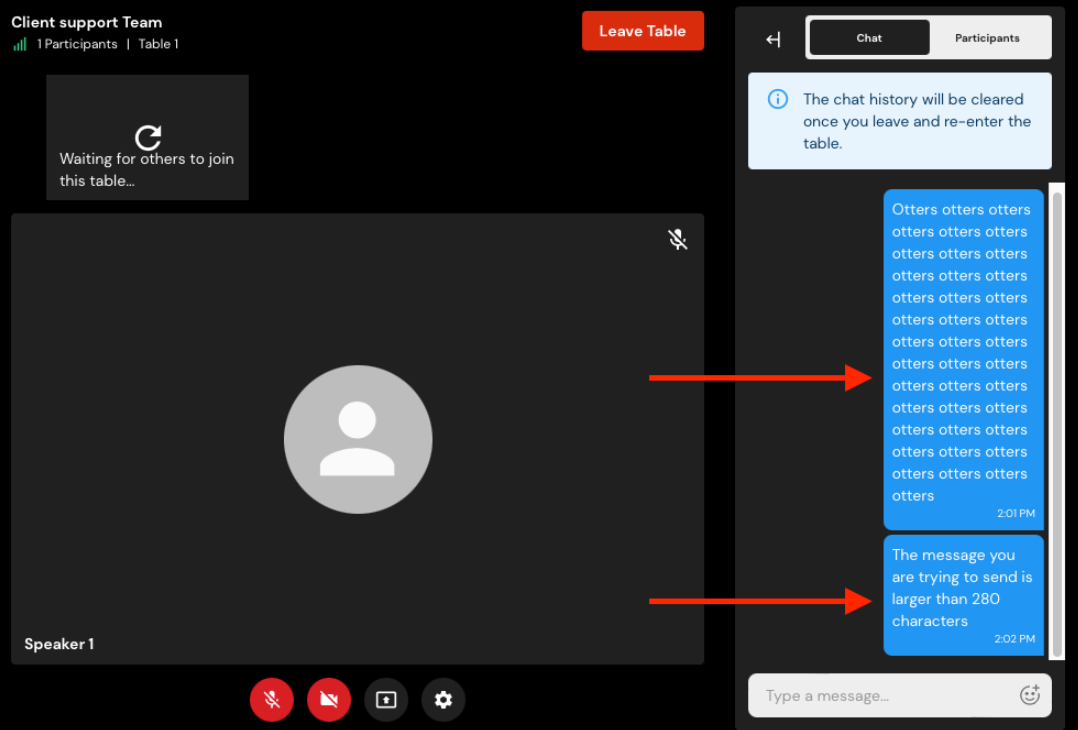The height and width of the screenshot is (730, 1078).
Task: Click the signal strength bars icon
Action: click(x=20, y=44)
